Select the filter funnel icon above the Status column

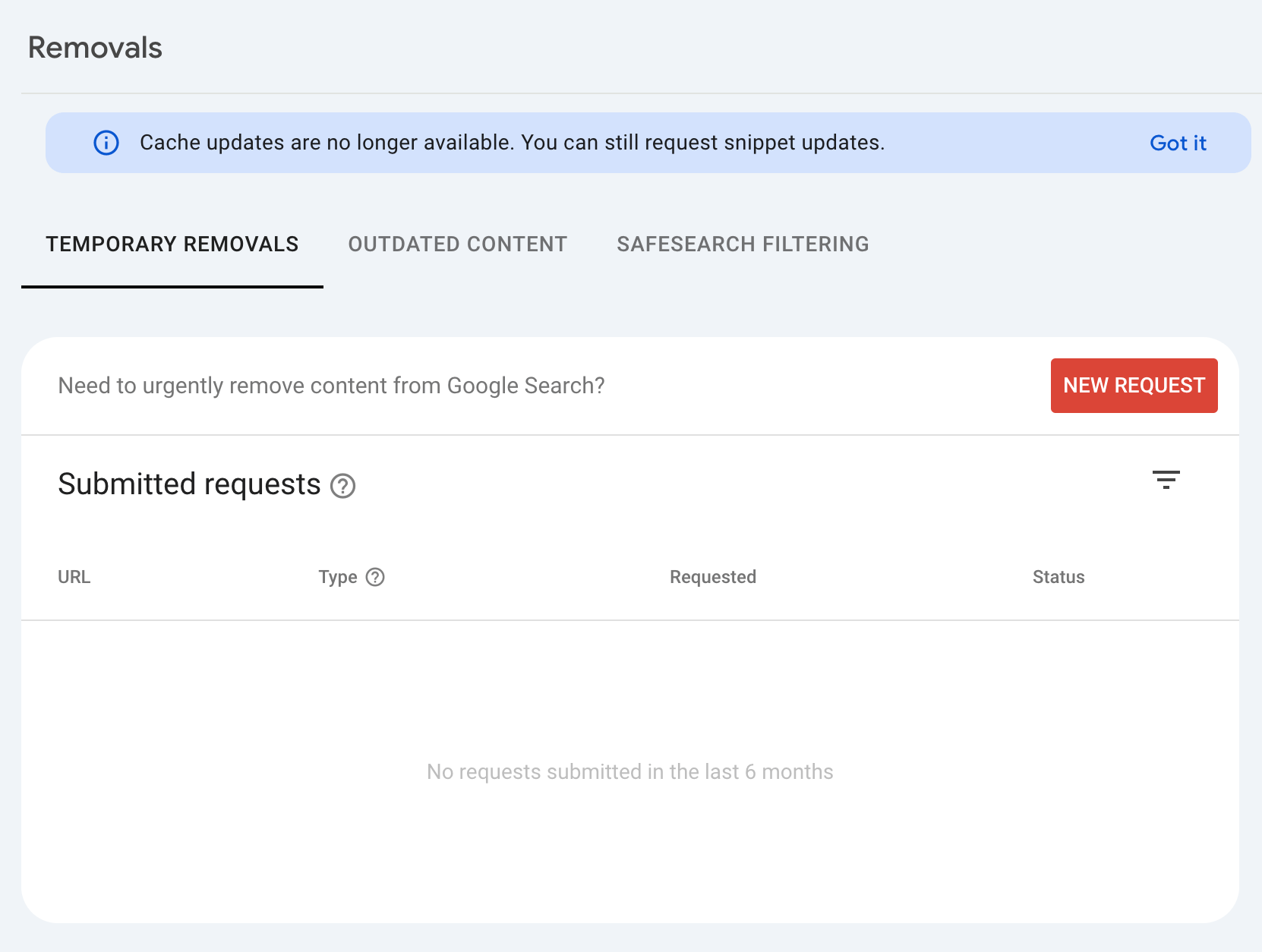1167,481
